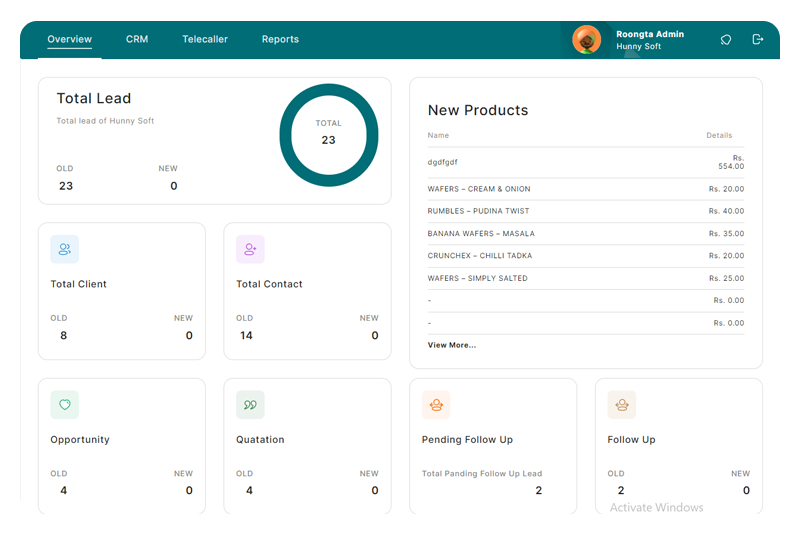Click the Total Lead donut chart
Image resolution: width=800 pixels, height=535 pixels.
329,134
